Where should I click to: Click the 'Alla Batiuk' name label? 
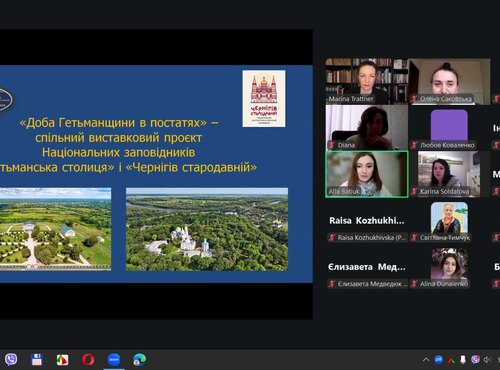point(344,191)
